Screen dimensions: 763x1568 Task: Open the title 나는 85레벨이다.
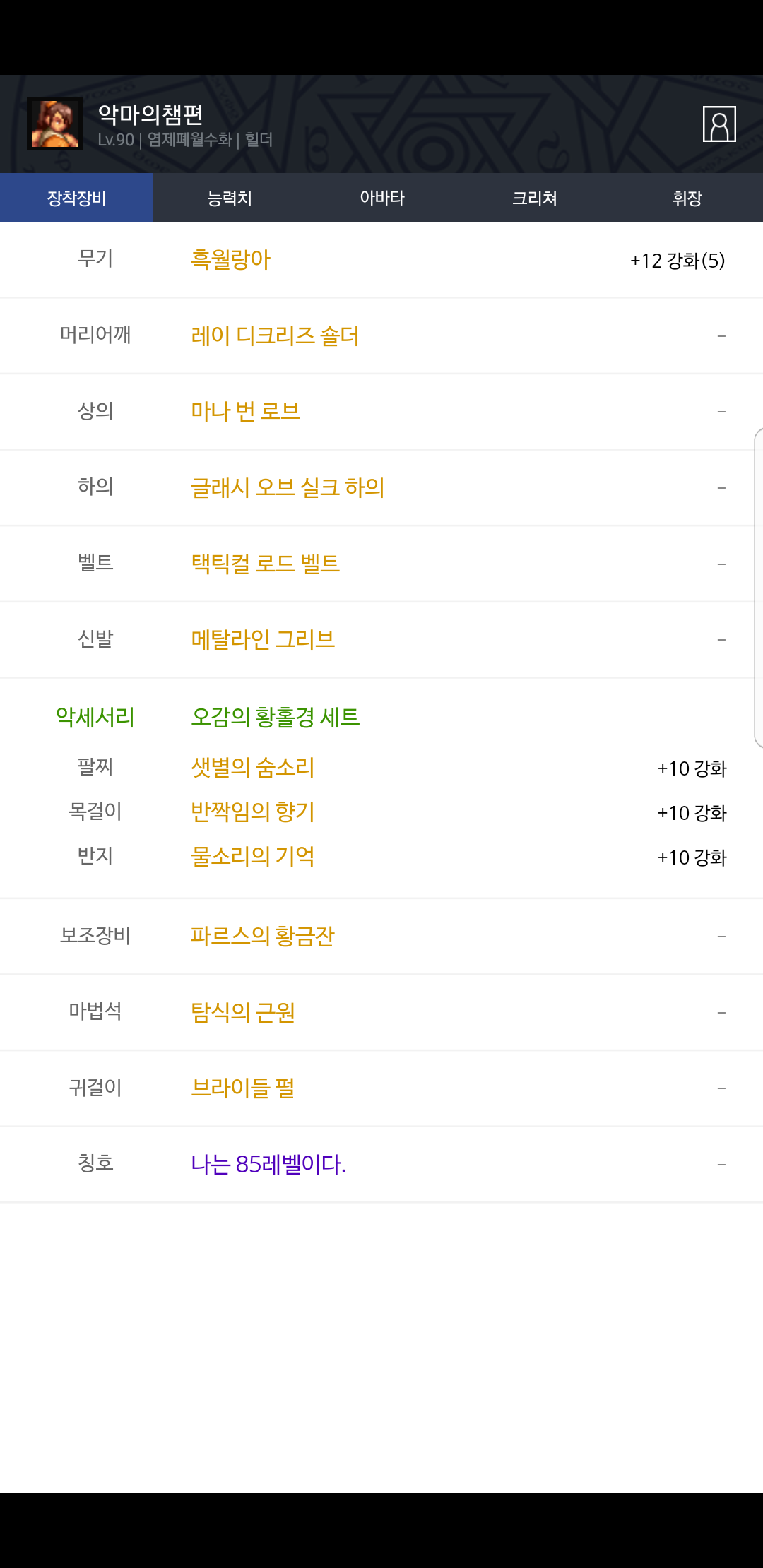point(268,1164)
